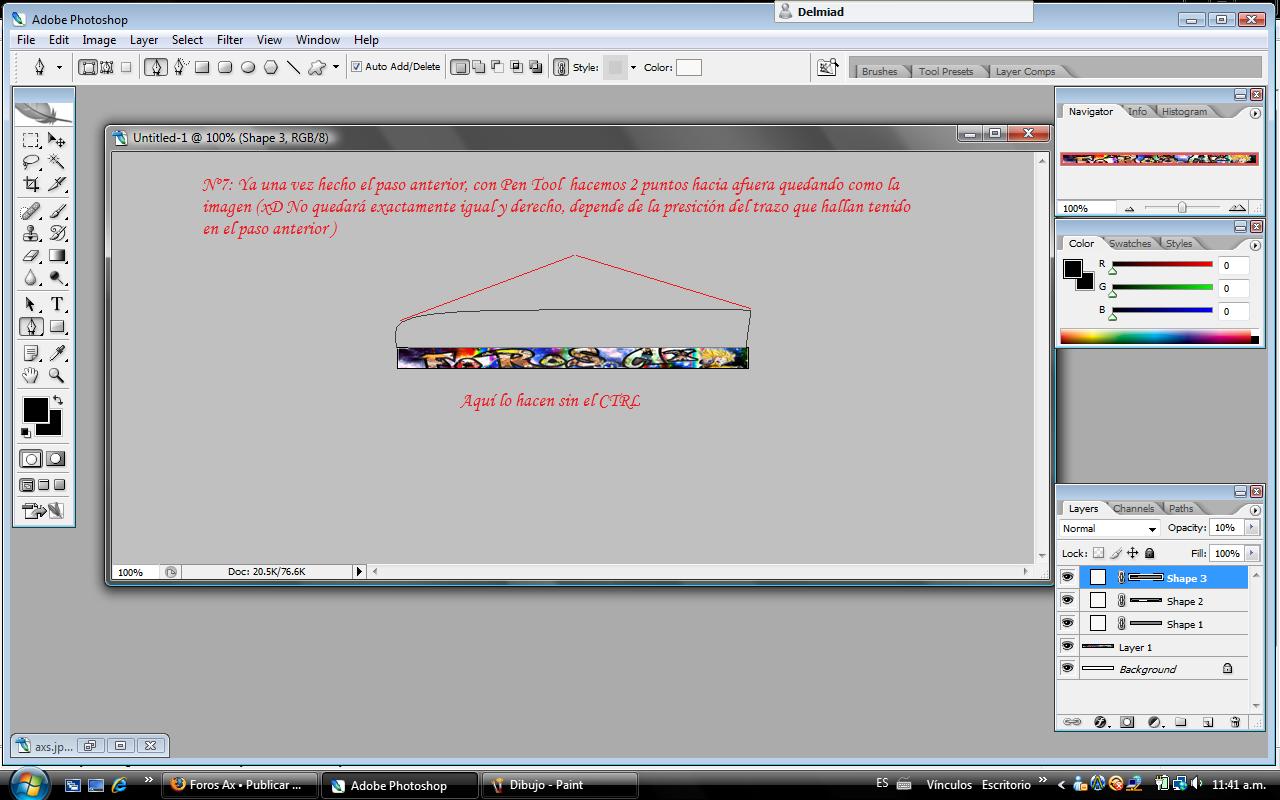Select the Rectangular Marquee tool

(x=31, y=140)
